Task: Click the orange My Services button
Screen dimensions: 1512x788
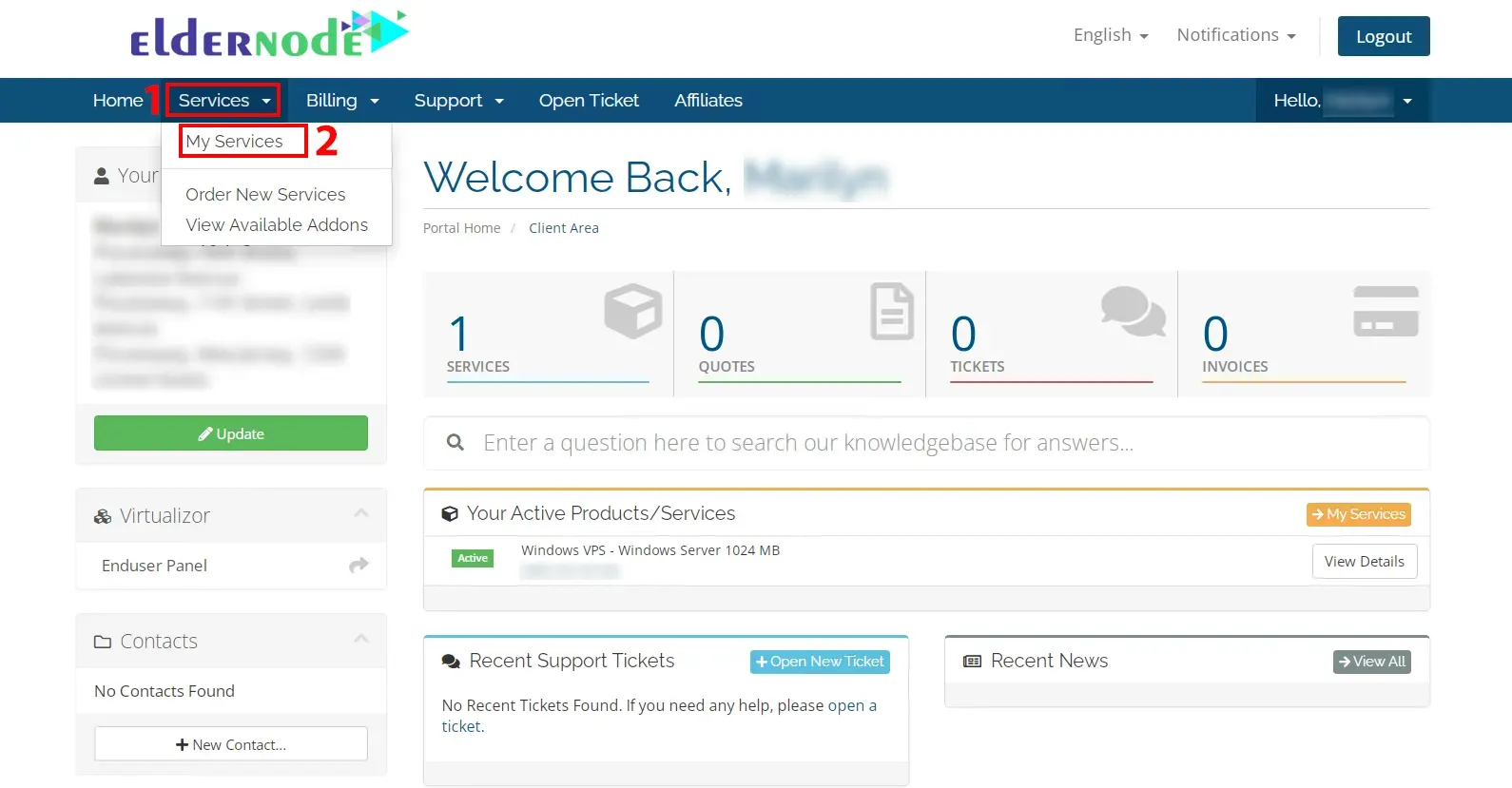Action: coord(1358,514)
